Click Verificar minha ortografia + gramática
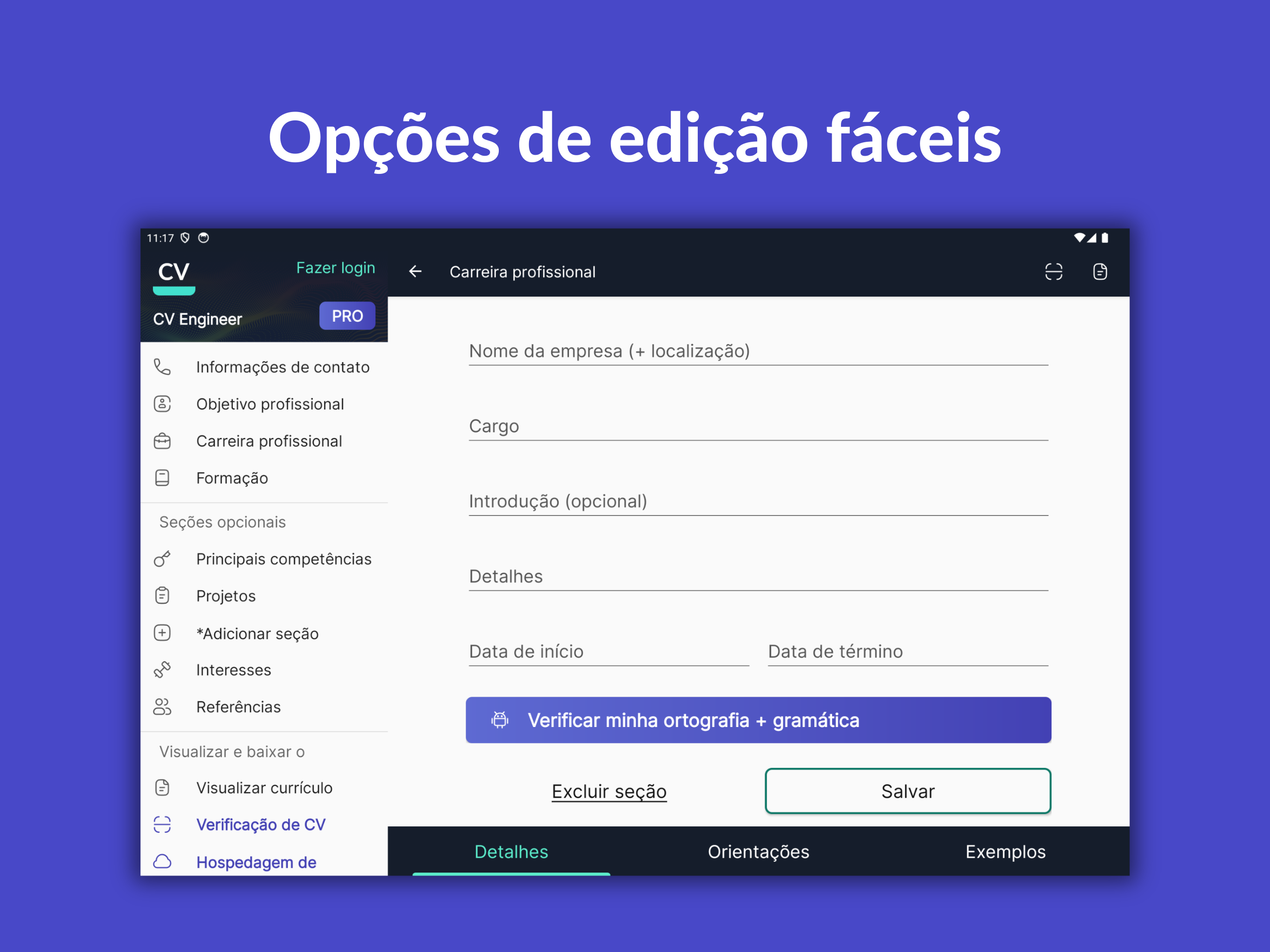1270x952 pixels. [x=759, y=720]
